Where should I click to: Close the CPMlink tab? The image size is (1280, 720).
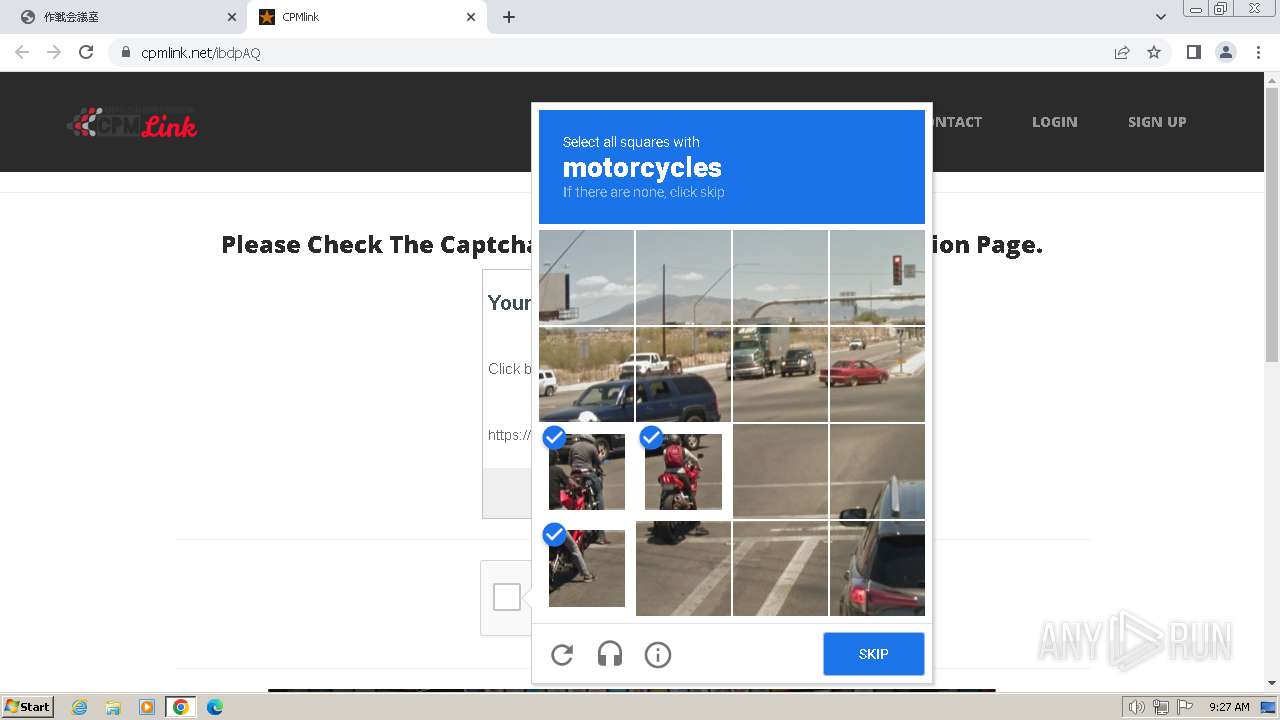pyautogui.click(x=471, y=17)
